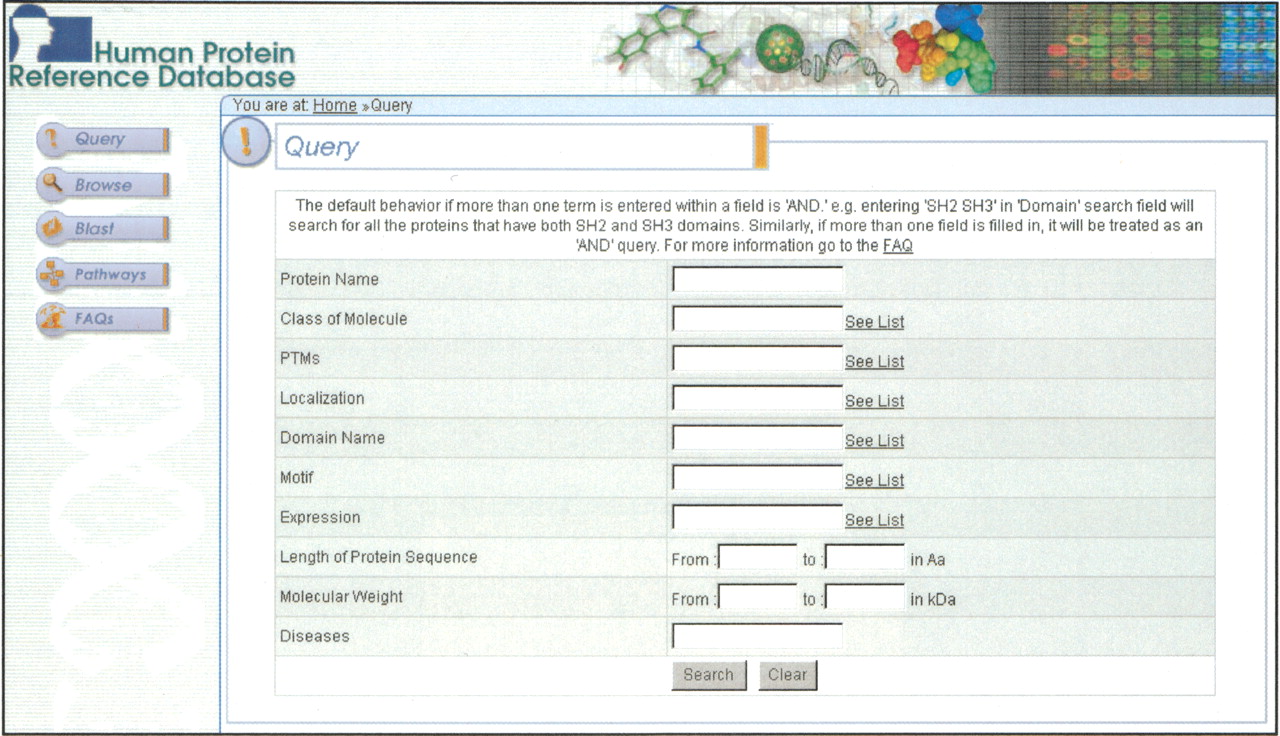Focus the Protein Name input field

point(757,279)
